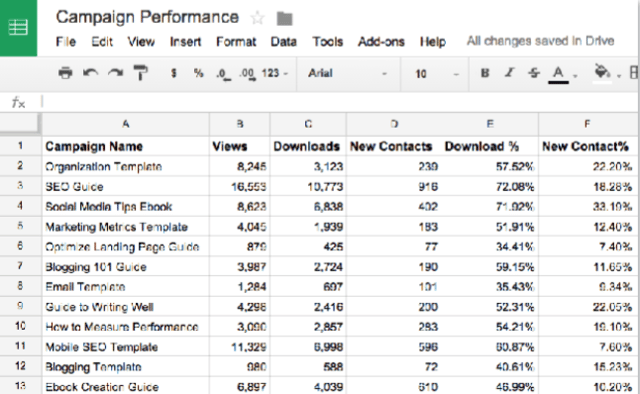
Task: Select the 'Organization Template' cell
Action: point(126,166)
